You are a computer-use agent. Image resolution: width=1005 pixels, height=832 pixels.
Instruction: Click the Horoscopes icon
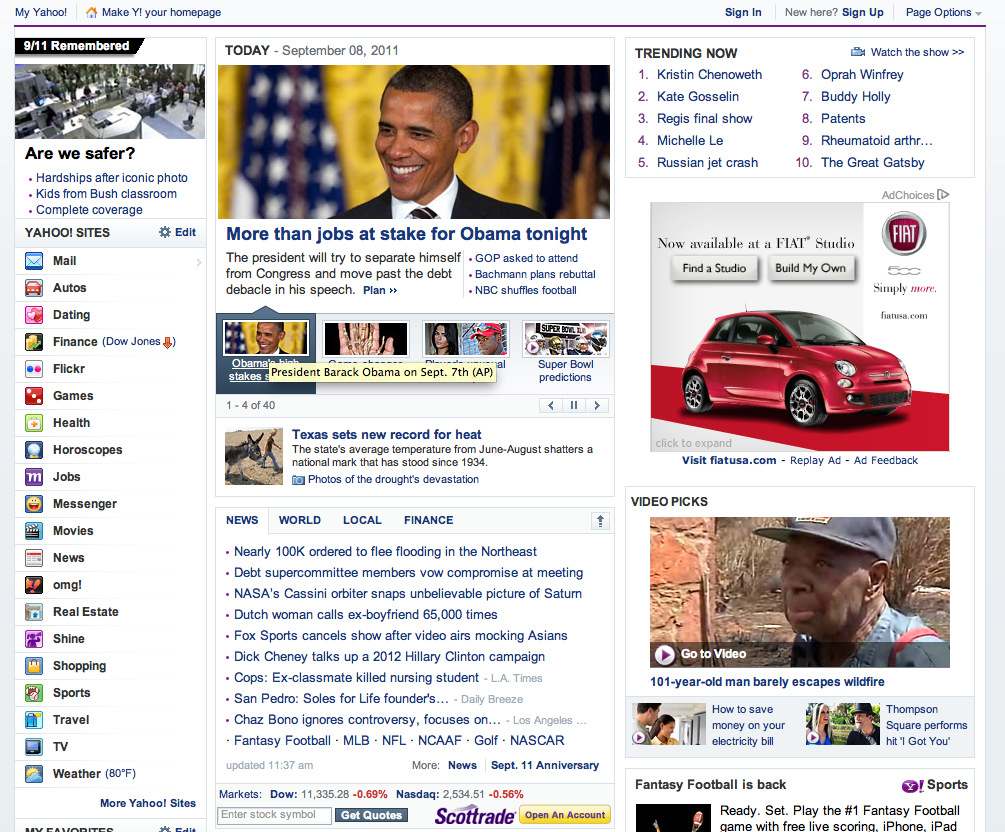tap(34, 450)
